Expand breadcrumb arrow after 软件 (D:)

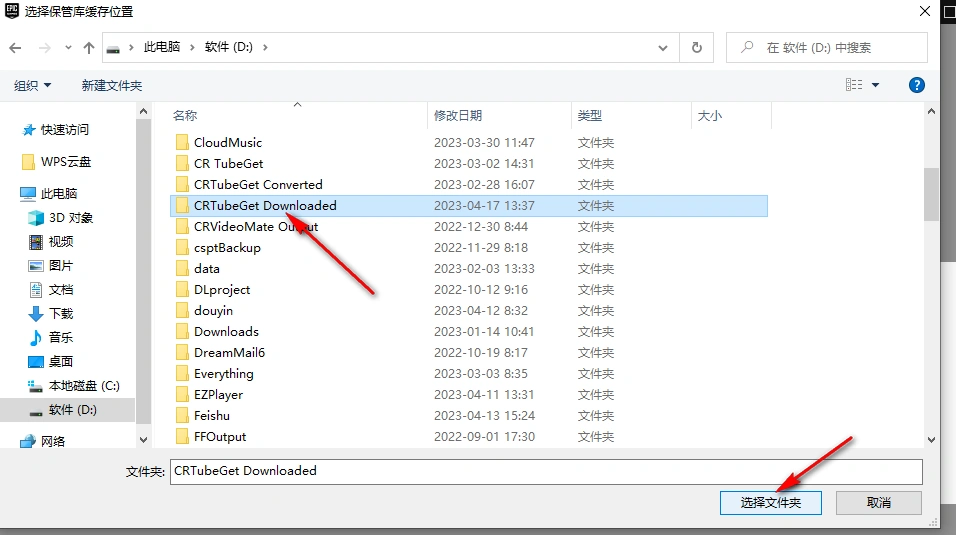click(265, 48)
